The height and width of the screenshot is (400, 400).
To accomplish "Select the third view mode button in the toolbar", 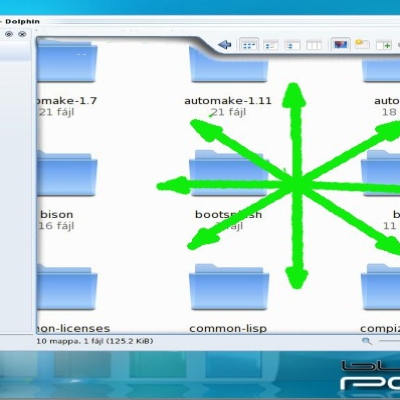I will click(292, 45).
